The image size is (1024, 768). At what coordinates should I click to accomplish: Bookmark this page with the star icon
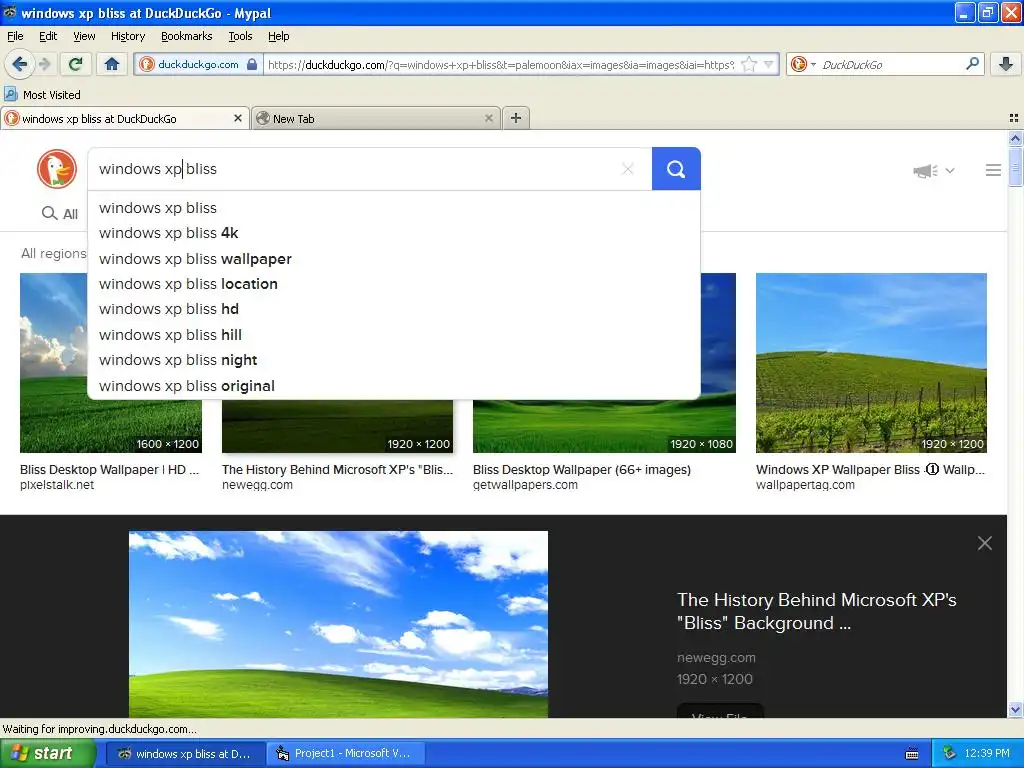coord(749,64)
